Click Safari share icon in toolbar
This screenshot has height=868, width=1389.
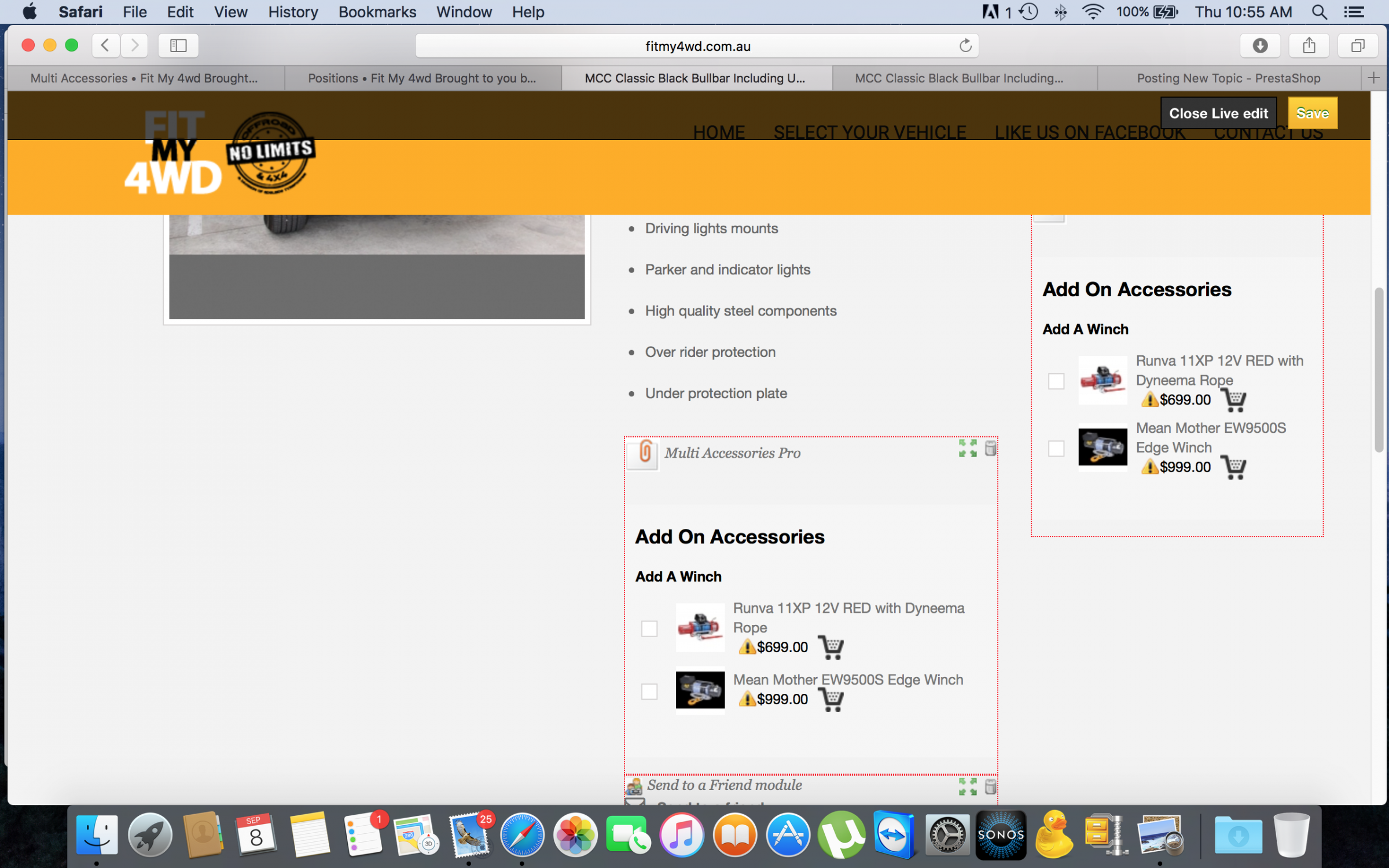coord(1309,46)
